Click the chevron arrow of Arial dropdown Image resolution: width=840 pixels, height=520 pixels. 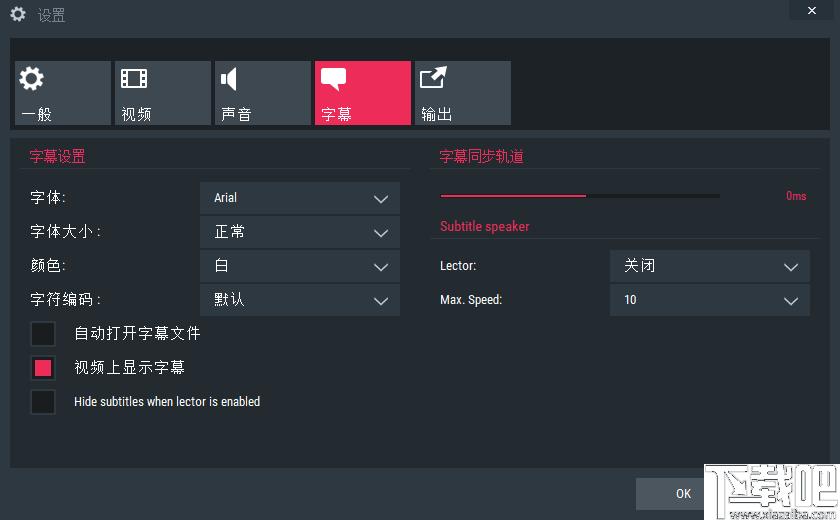(381, 199)
